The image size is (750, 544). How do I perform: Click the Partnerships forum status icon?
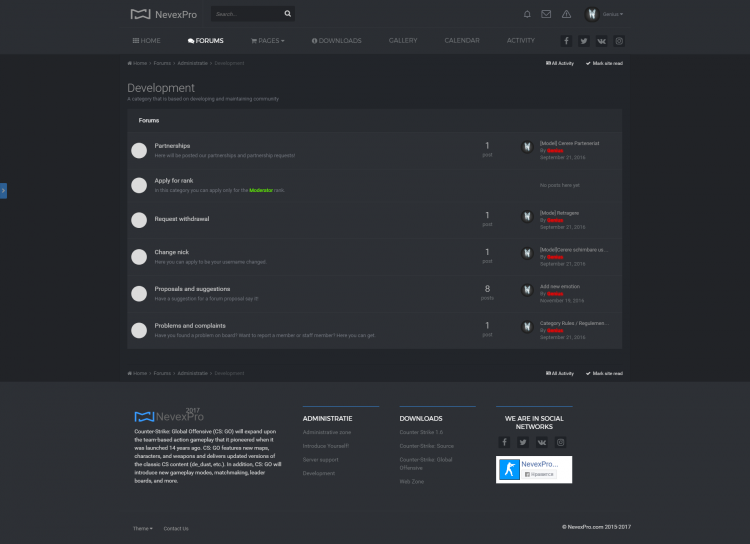139,151
